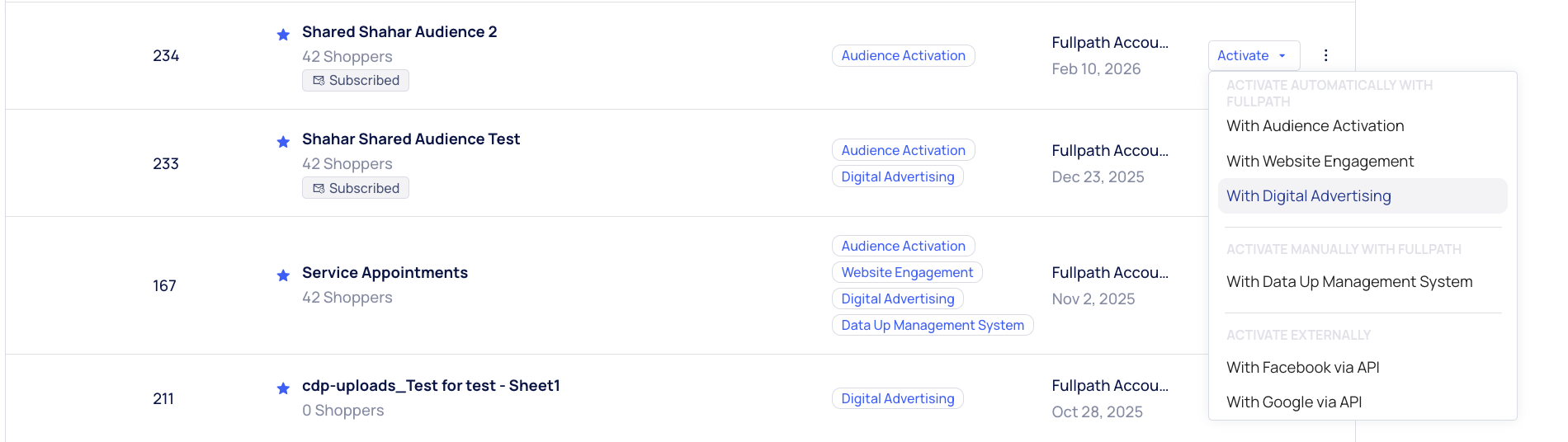Open cdp-uploads_Test for test - Sheet1 audience
1568x442 pixels.
pyautogui.click(x=431, y=386)
